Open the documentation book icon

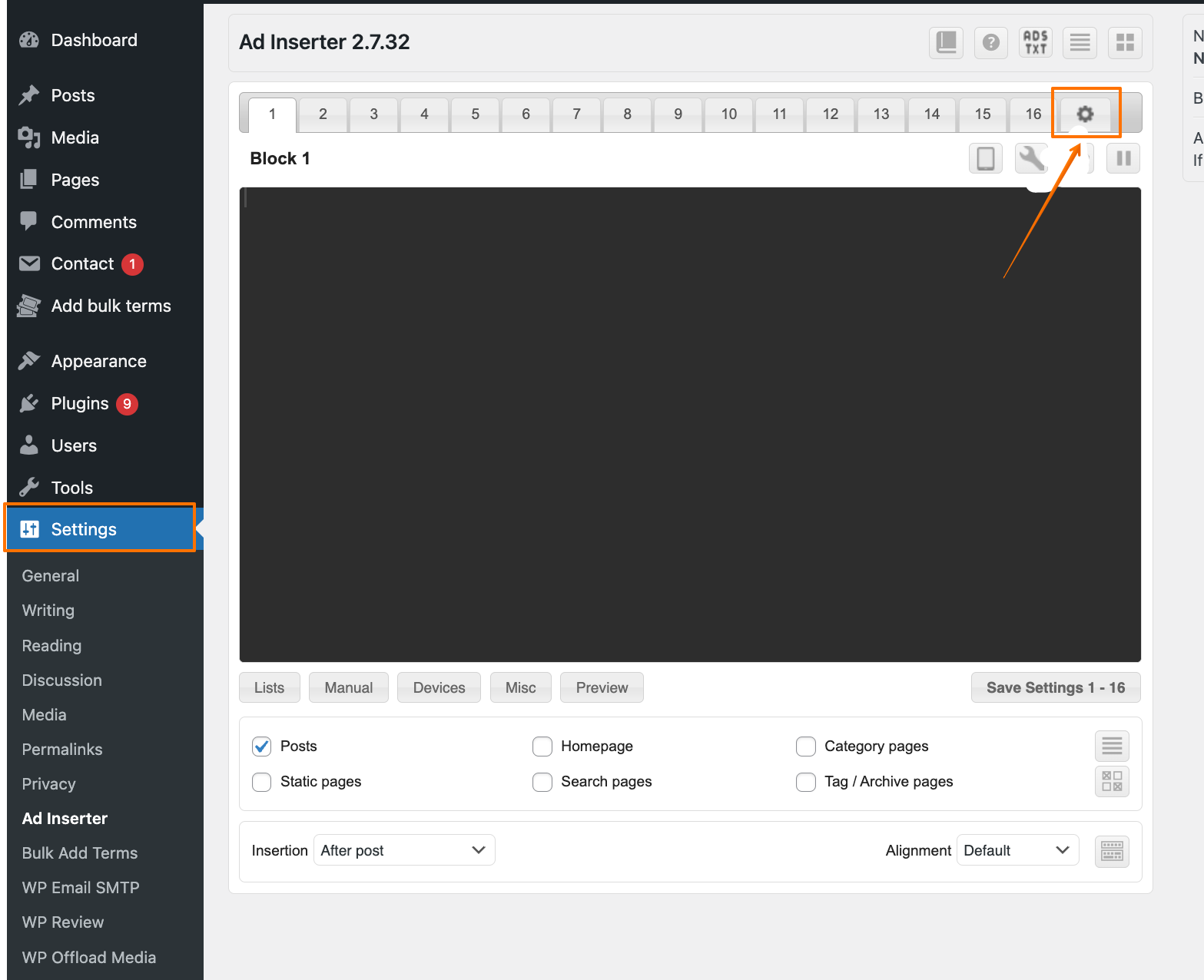[x=946, y=42]
